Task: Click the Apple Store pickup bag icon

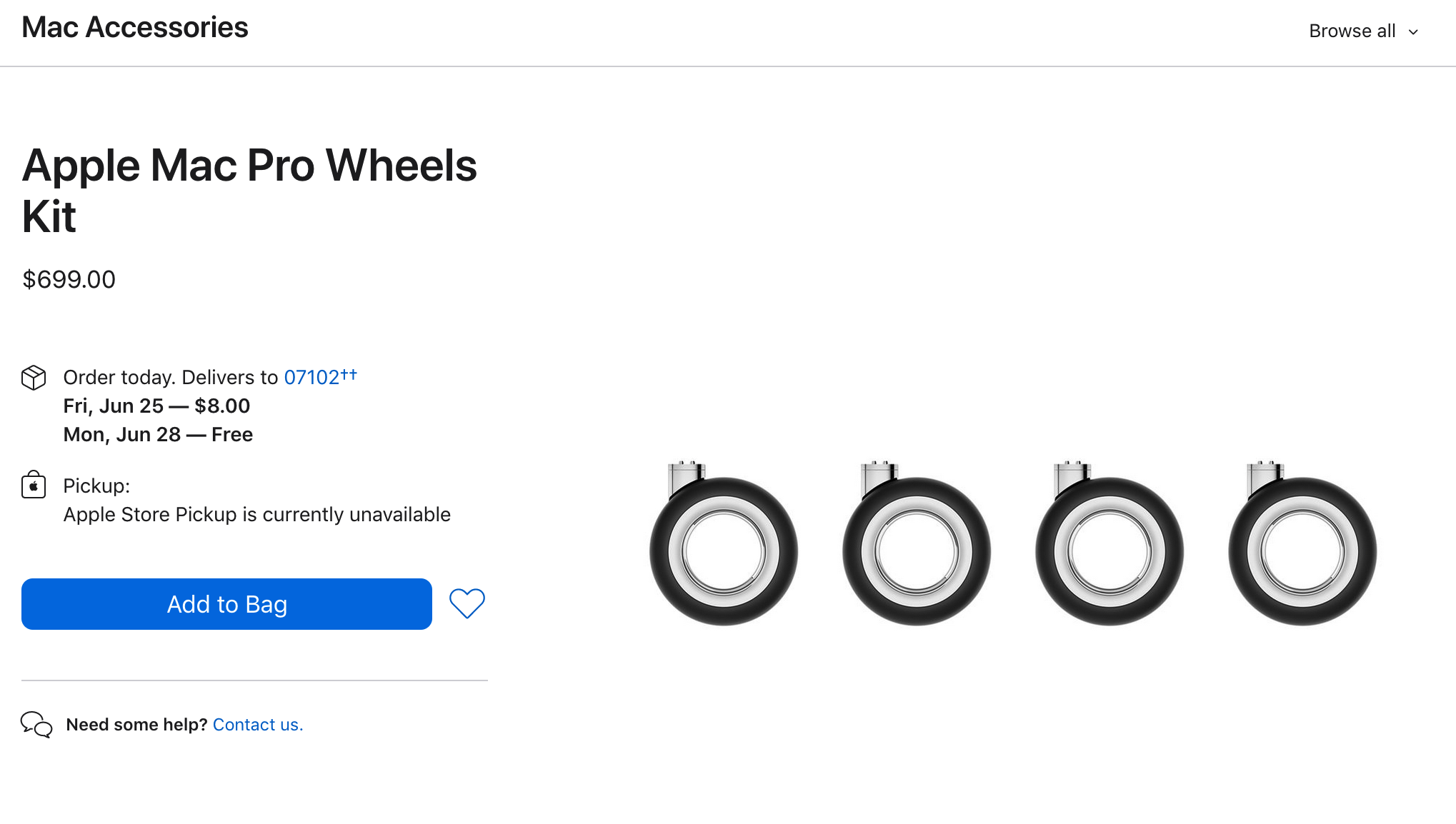Action: [x=34, y=486]
